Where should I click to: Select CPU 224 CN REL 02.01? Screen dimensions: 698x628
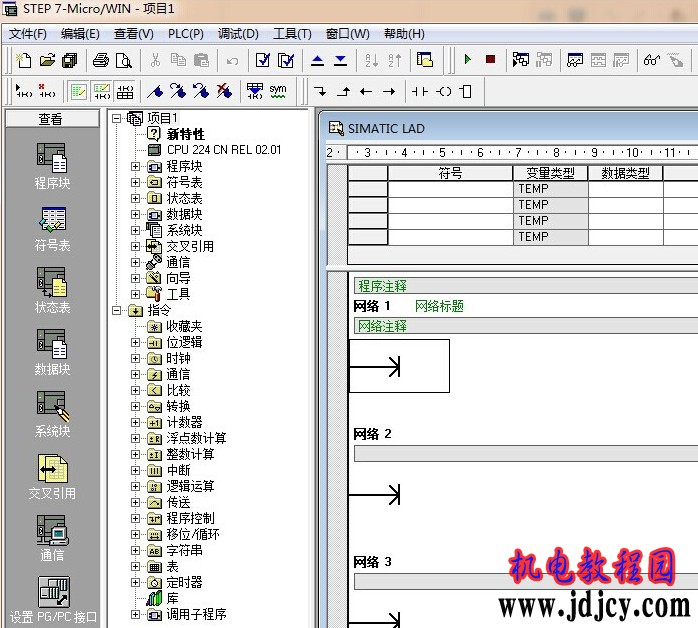click(x=224, y=150)
